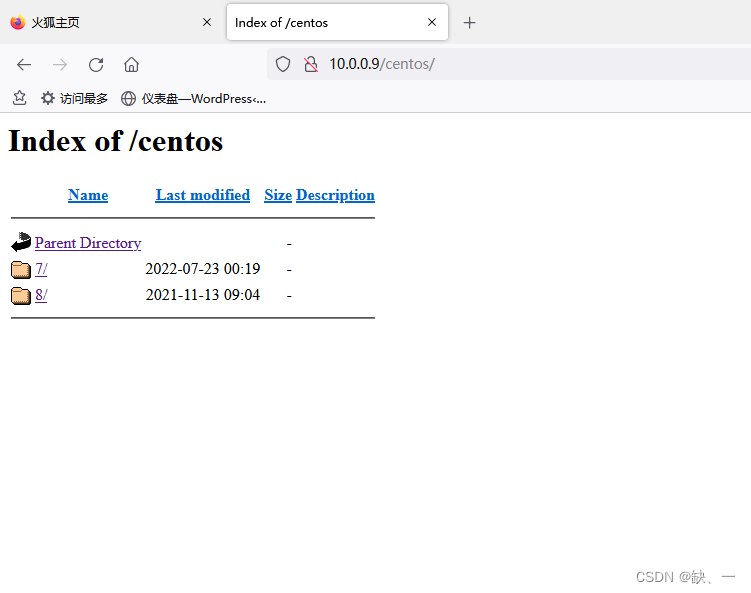The height and width of the screenshot is (593, 751).
Task: Click the browser Back arrow
Action: [x=23, y=65]
